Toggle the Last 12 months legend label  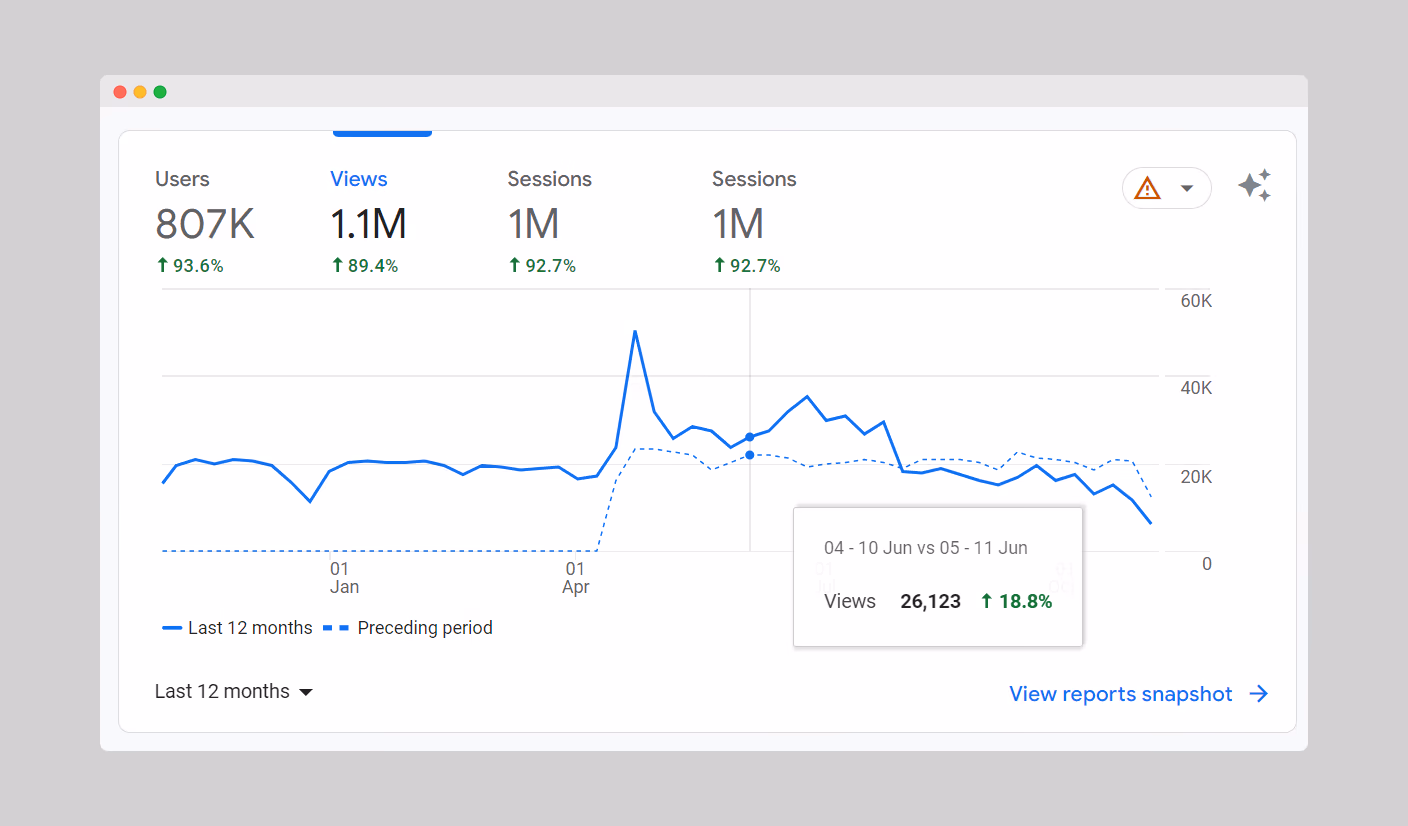(x=250, y=628)
